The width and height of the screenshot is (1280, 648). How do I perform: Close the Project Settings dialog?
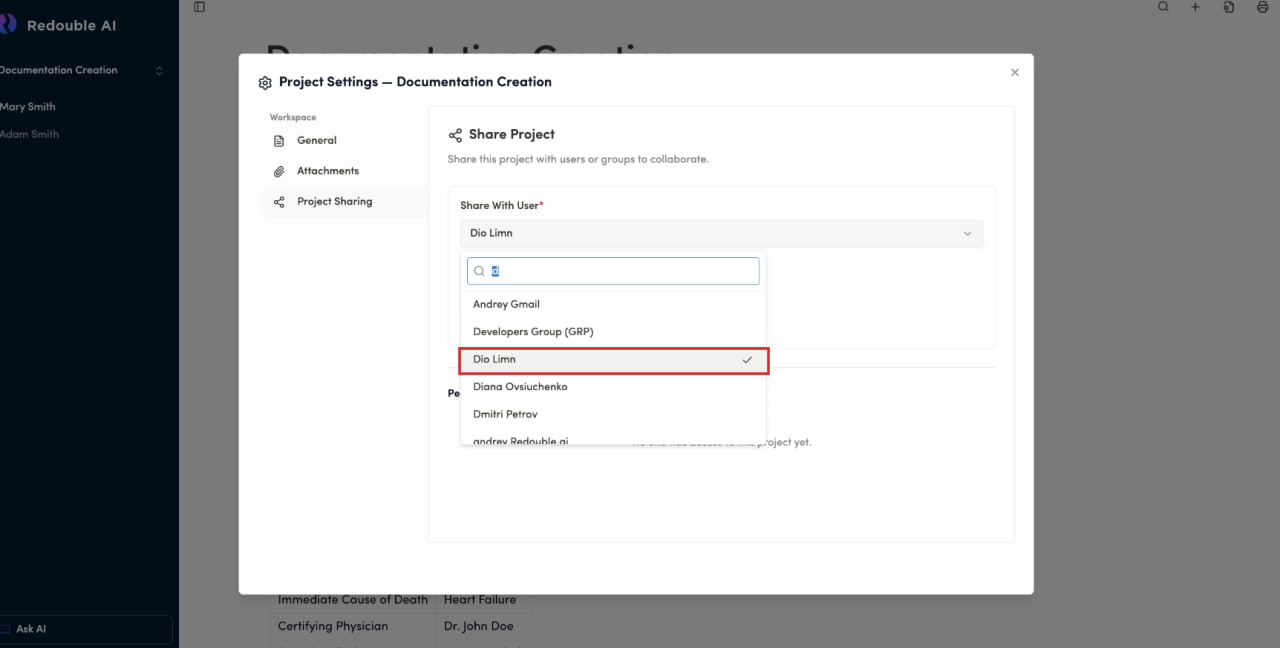[x=1014, y=72]
